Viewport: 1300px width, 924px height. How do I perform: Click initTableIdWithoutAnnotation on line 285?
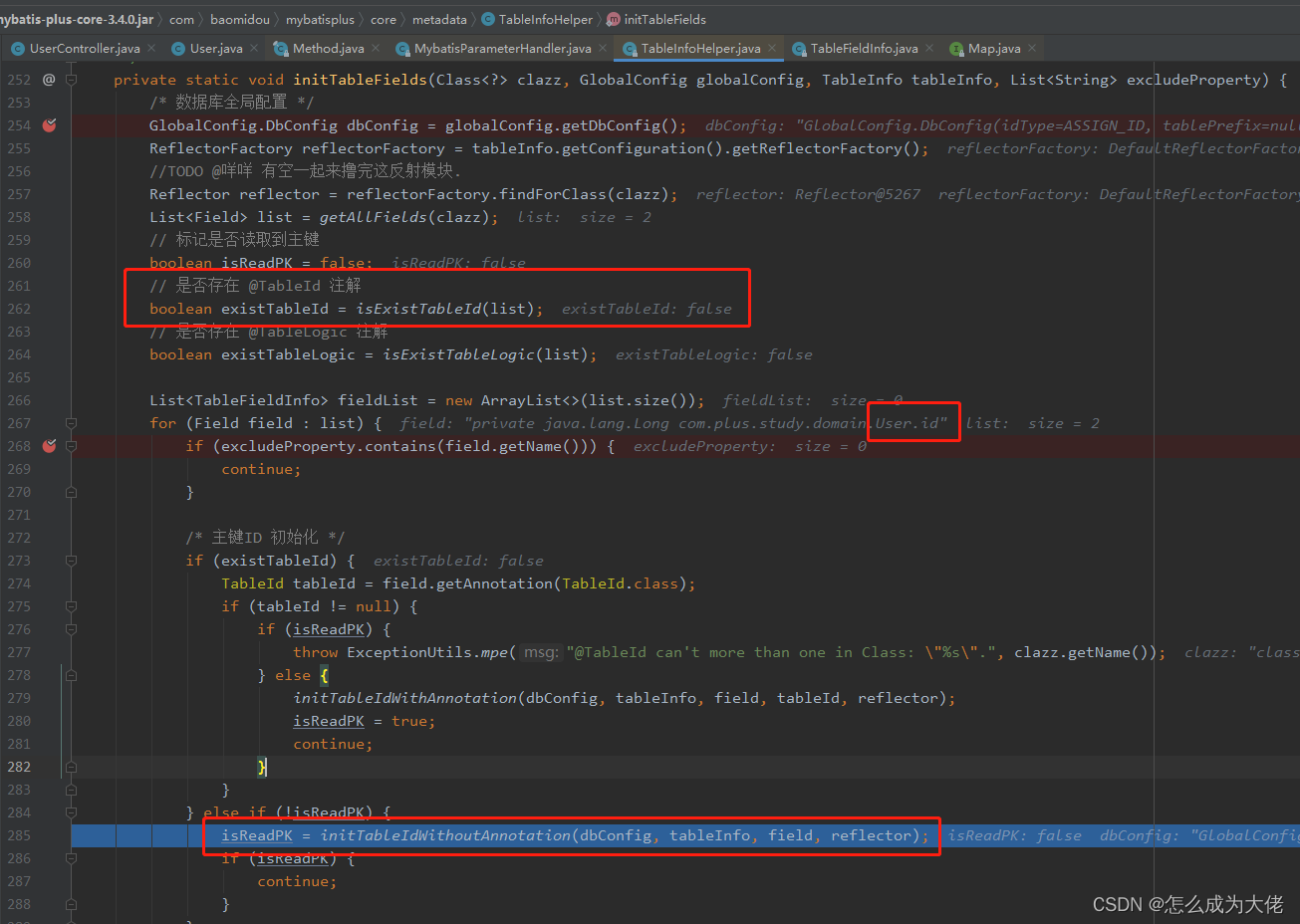pyautogui.click(x=446, y=835)
